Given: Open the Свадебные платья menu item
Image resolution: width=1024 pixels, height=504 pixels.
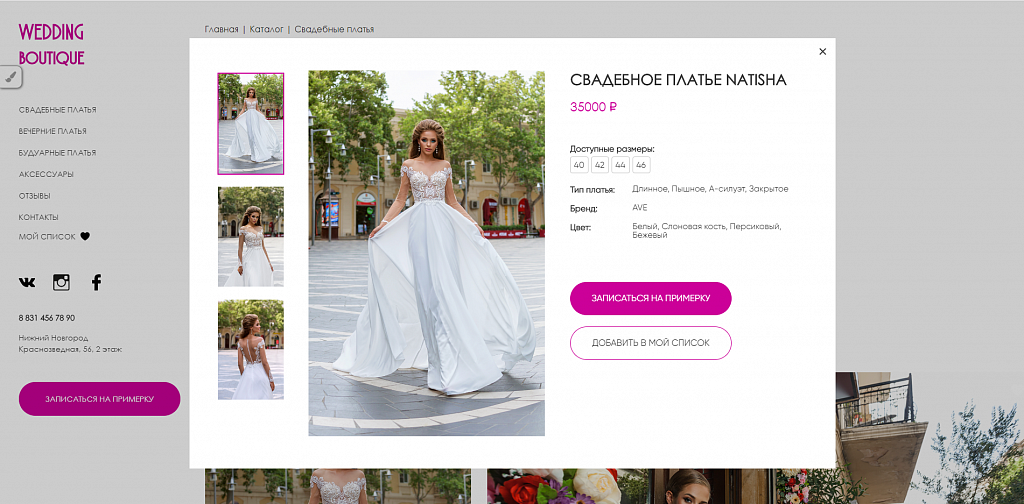Looking at the screenshot, I should click(x=57, y=110).
